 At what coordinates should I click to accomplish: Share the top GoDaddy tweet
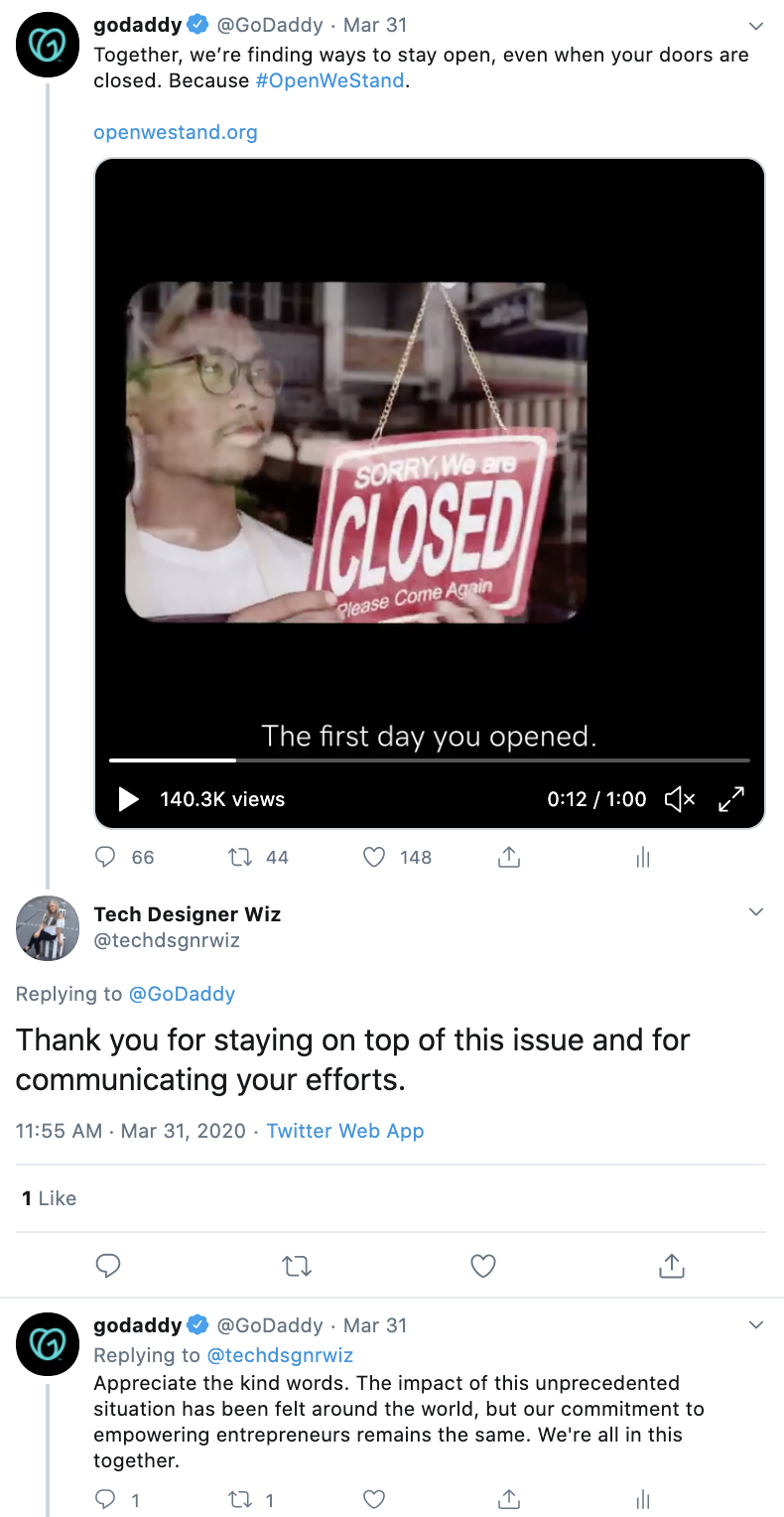pyautogui.click(x=509, y=857)
